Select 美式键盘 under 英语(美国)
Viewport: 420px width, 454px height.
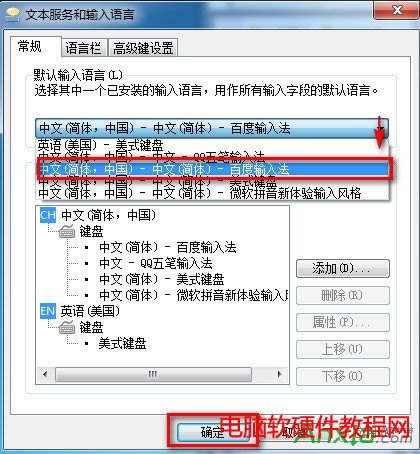tap(122, 343)
